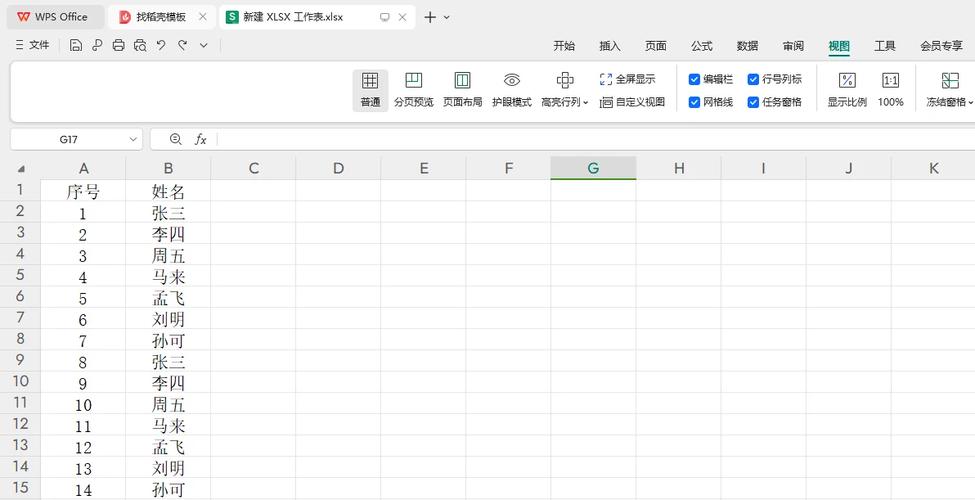This screenshot has width=975, height=500.
Task: Click the export/share icon next to Save
Action: (x=97, y=45)
